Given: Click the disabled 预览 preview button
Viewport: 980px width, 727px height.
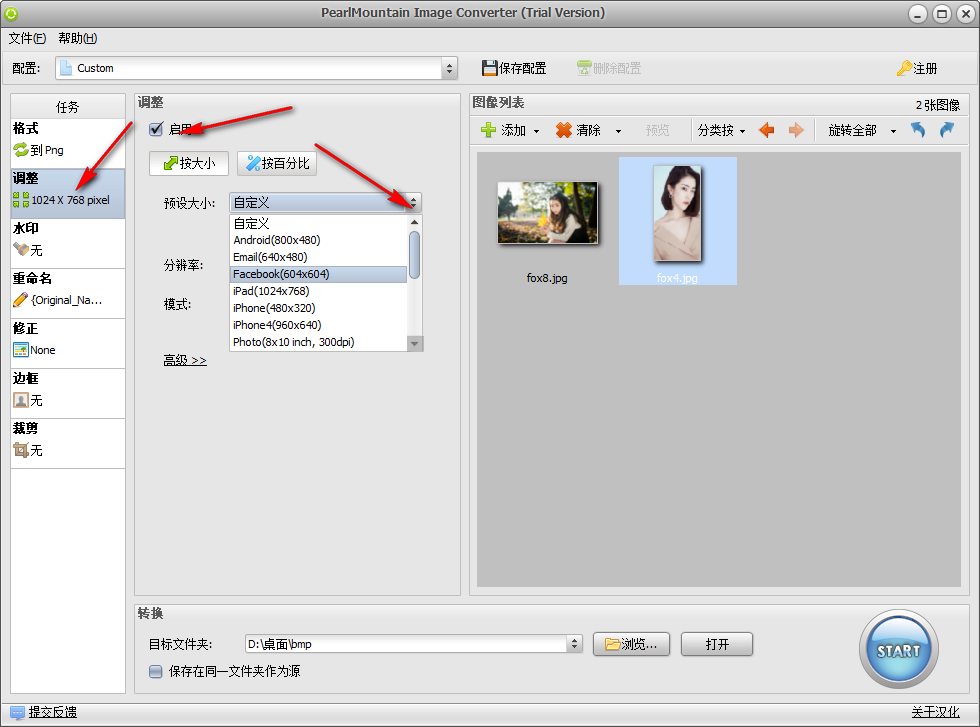Looking at the screenshot, I should click(658, 130).
